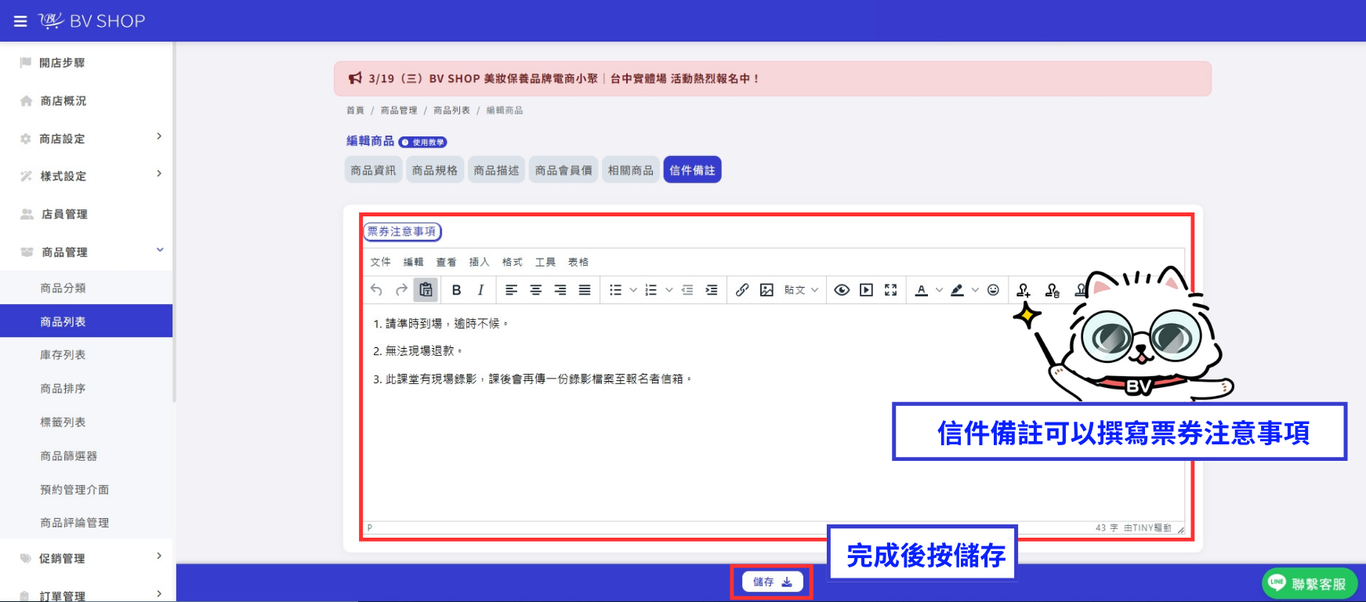
Task: Contact support via 聯繫客服 button
Action: (1310, 583)
